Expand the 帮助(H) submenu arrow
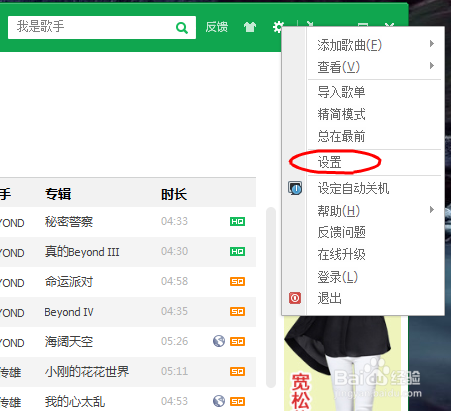 tap(432, 210)
